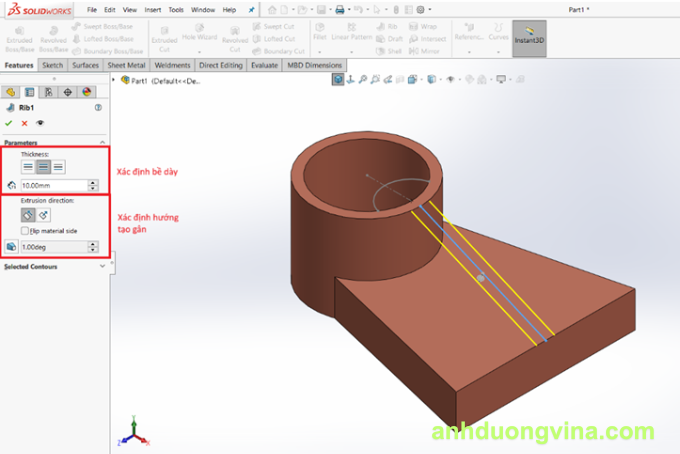Click the rib thickness 10.00mm input field
The image size is (680, 454).
click(x=52, y=185)
